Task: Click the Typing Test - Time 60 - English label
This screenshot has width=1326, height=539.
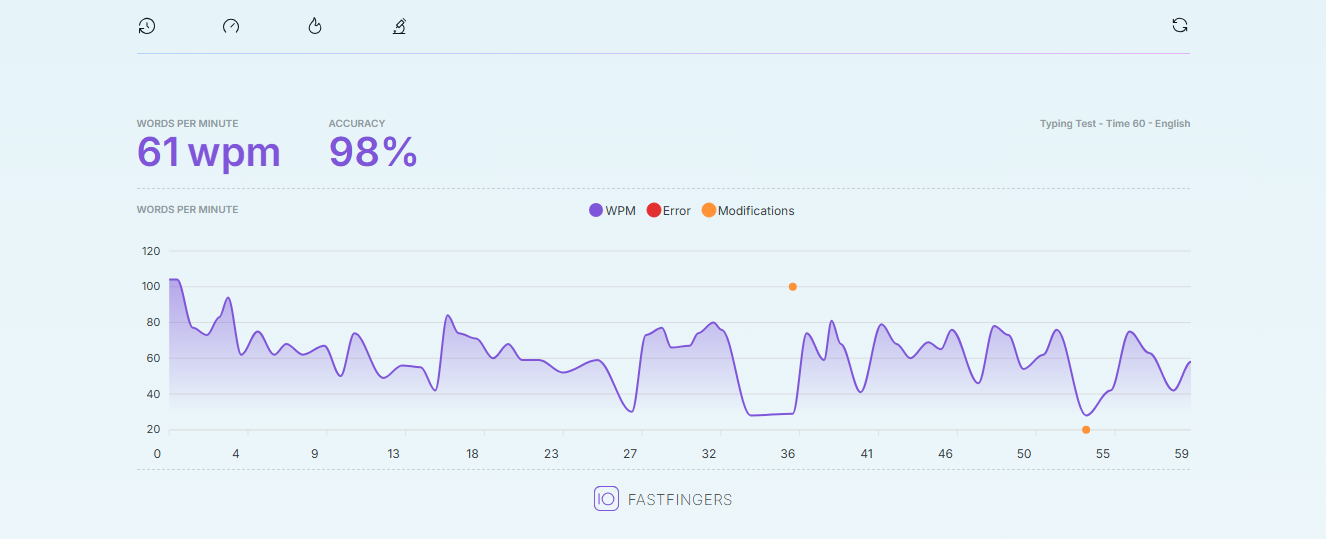Action: coord(1115,124)
